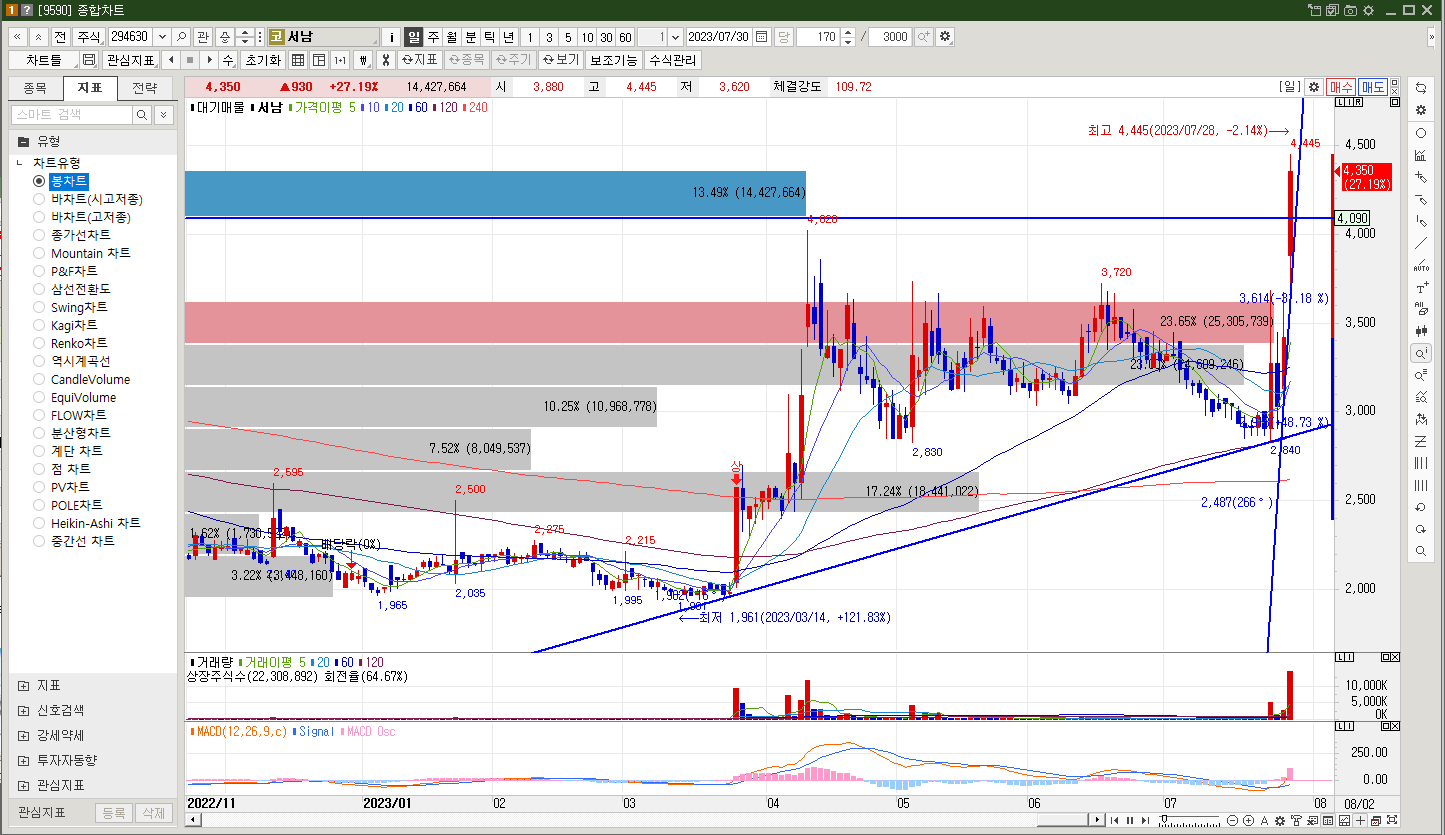Select 바차트(시고저종) chart type
The image size is (1445, 835).
coord(89,199)
